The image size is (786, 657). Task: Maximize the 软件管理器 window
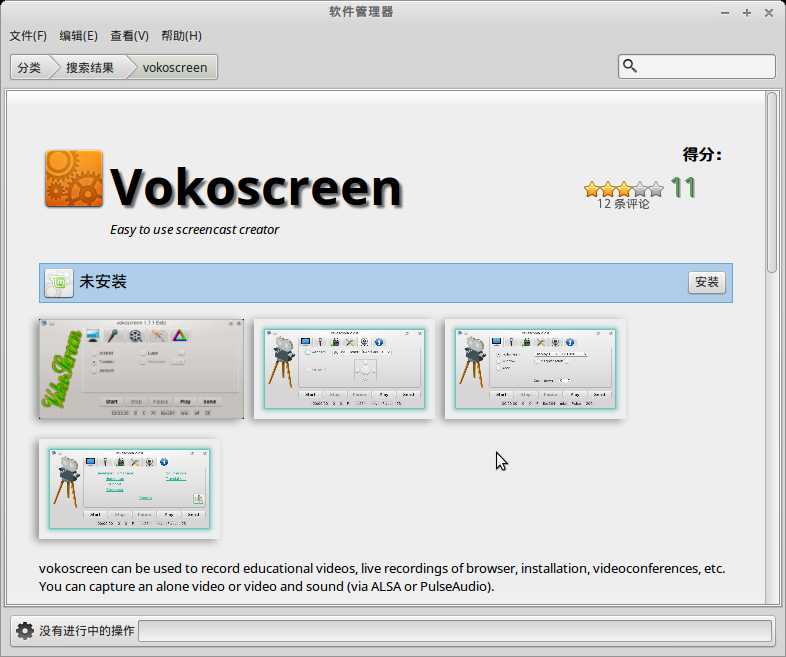point(747,13)
